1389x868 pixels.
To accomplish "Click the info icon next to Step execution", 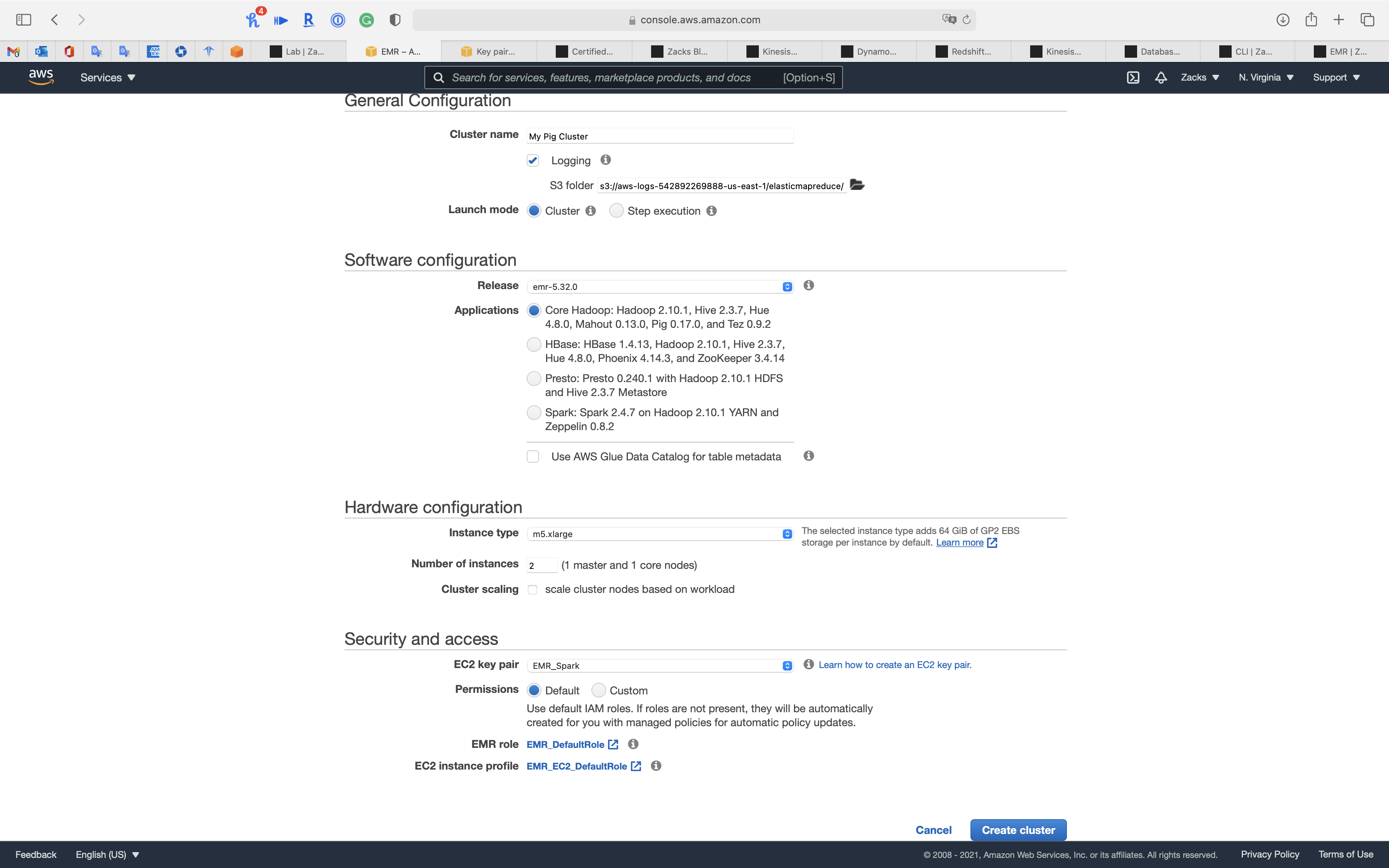I will click(712, 211).
